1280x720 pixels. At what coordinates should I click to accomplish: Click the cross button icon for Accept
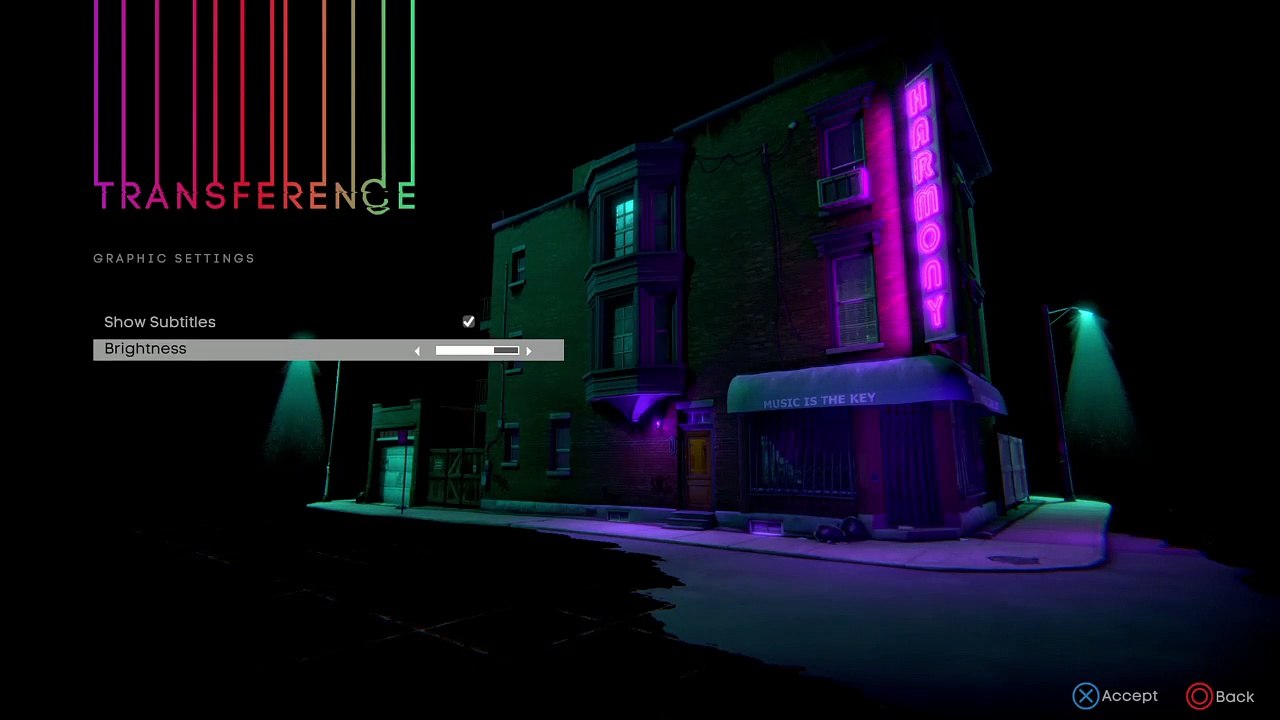point(1085,696)
